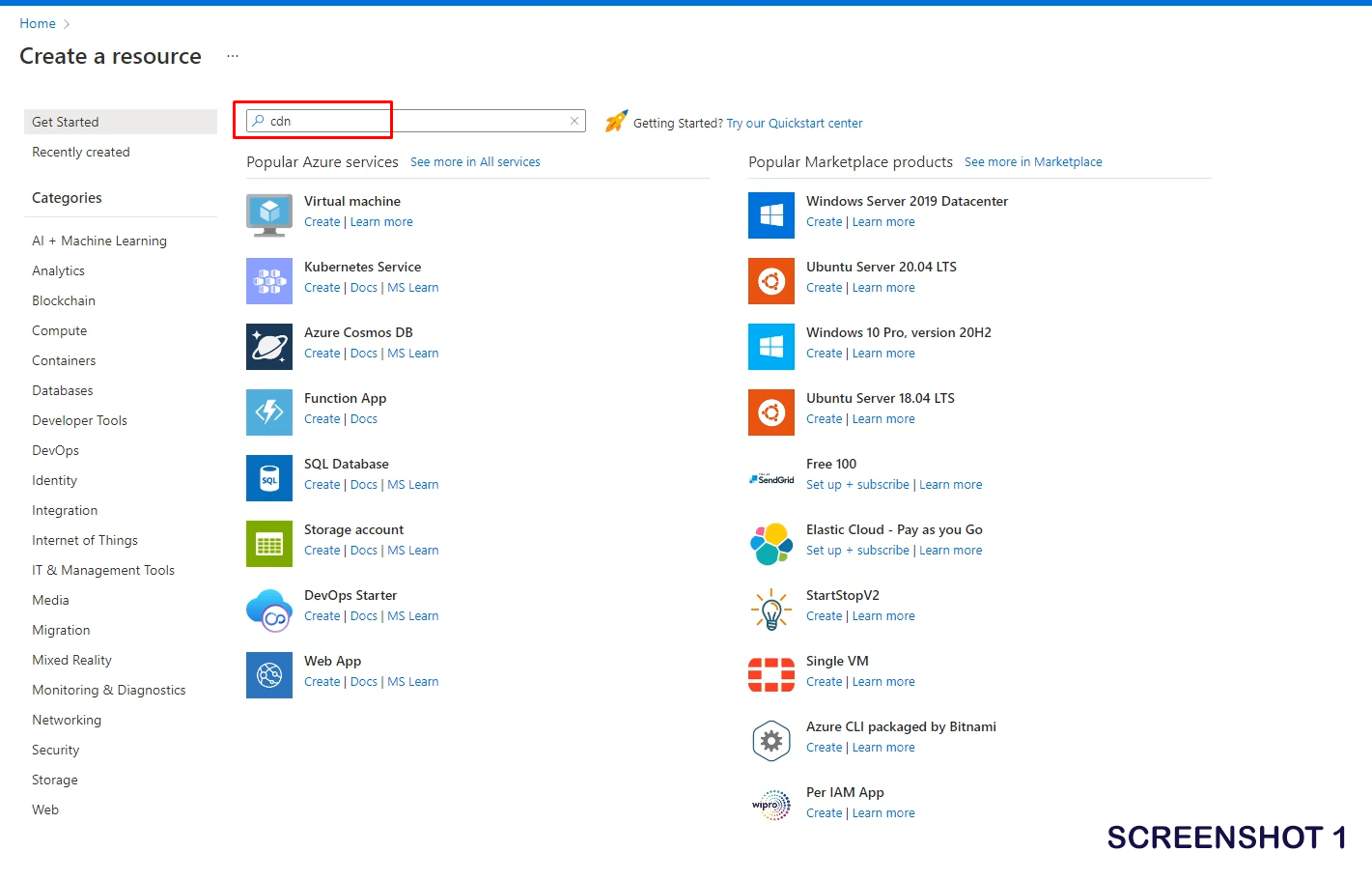Image resolution: width=1372 pixels, height=880 pixels.
Task: Click the Windows Server 2019 Datacenter icon
Action: (x=771, y=215)
